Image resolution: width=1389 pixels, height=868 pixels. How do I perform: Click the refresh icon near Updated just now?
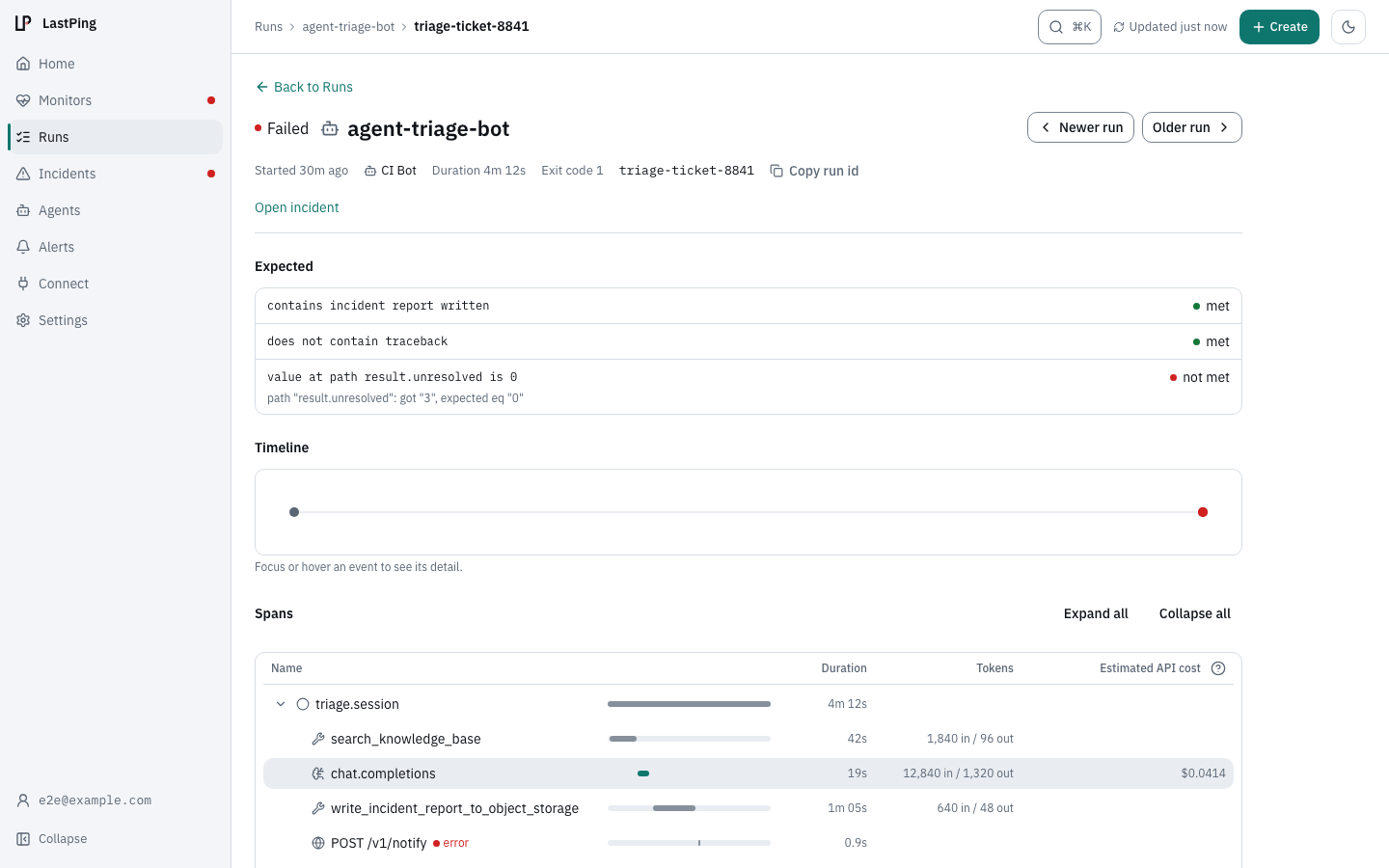(1119, 27)
